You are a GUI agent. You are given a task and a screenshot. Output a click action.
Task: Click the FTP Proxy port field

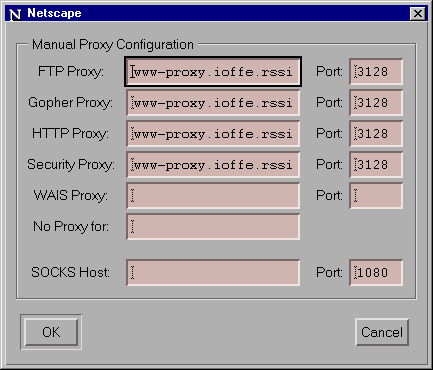coord(376,72)
